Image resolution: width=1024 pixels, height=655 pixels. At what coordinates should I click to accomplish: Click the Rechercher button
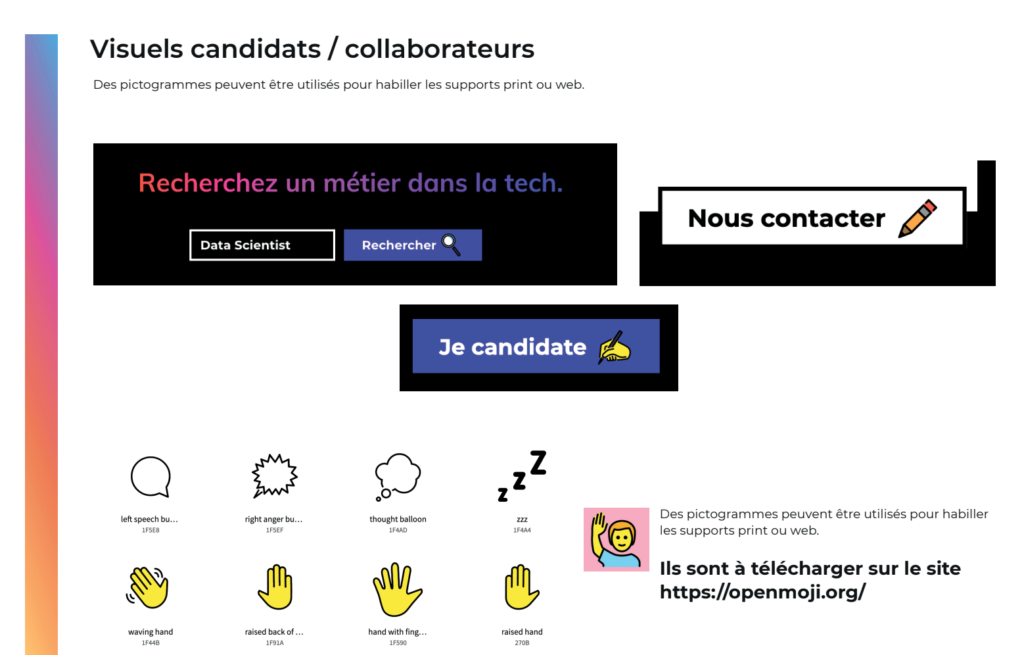[413, 245]
